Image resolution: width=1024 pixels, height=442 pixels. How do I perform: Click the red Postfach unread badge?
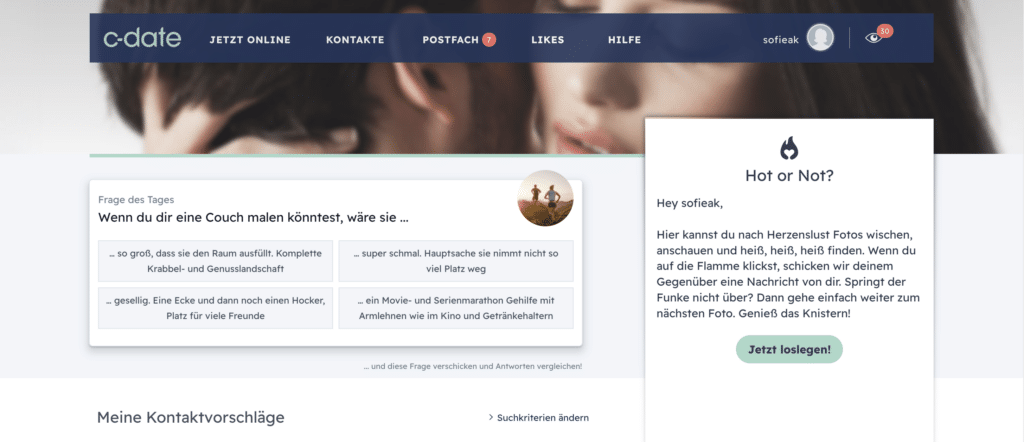(489, 40)
